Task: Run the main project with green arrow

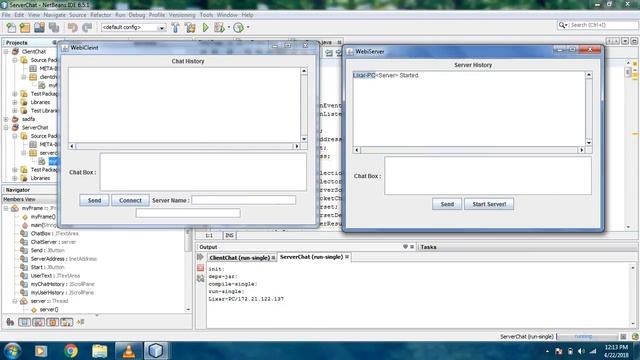Action: click(205, 27)
